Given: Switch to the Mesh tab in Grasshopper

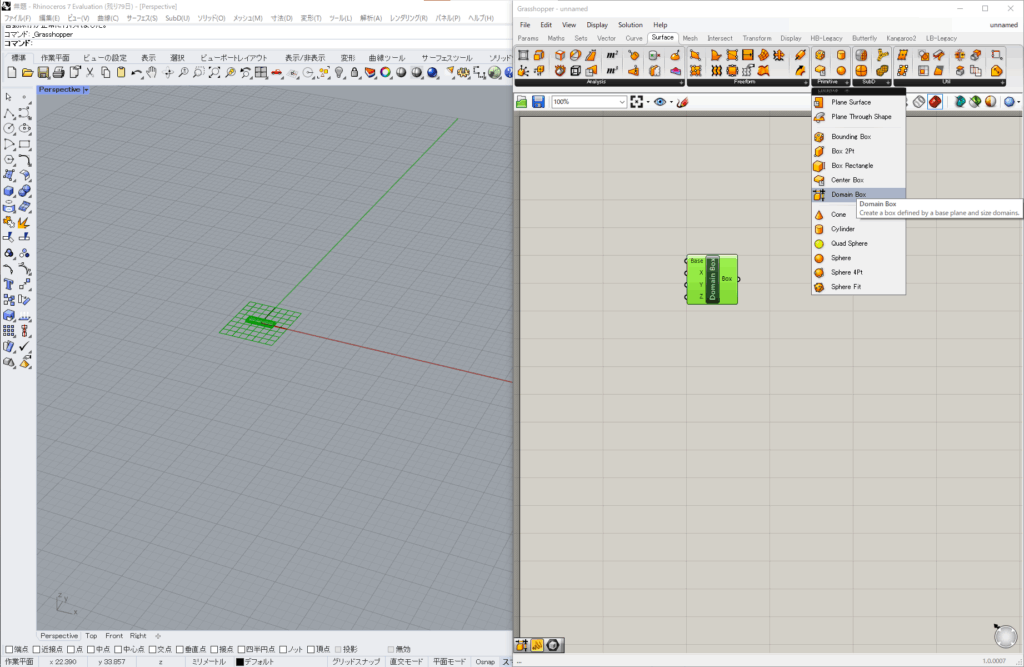Looking at the screenshot, I should 690,38.
